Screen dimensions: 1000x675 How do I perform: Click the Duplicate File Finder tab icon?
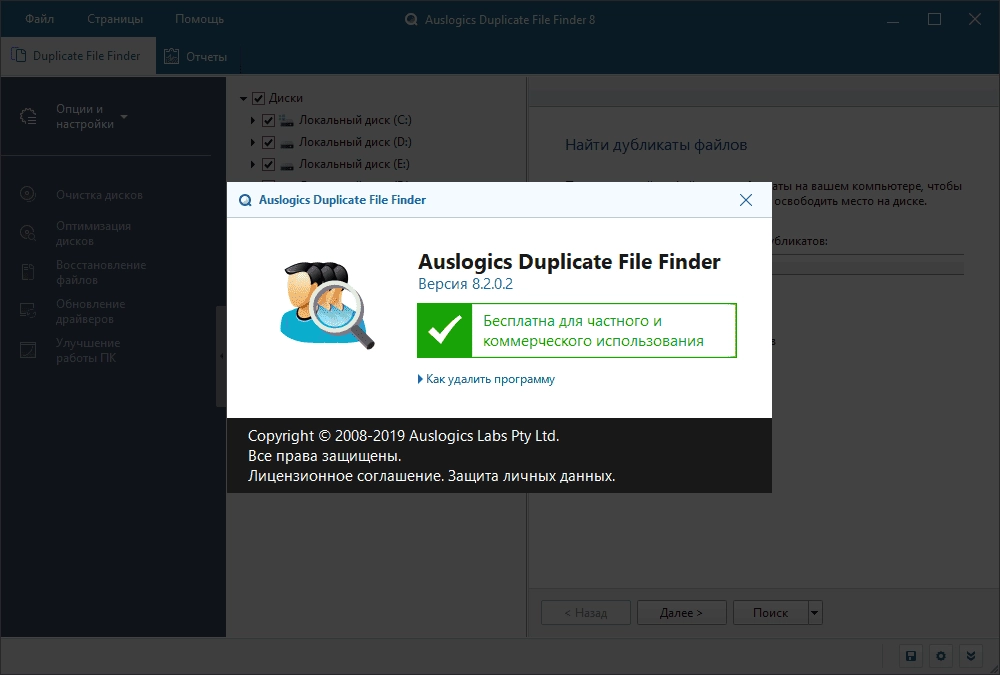click(18, 56)
